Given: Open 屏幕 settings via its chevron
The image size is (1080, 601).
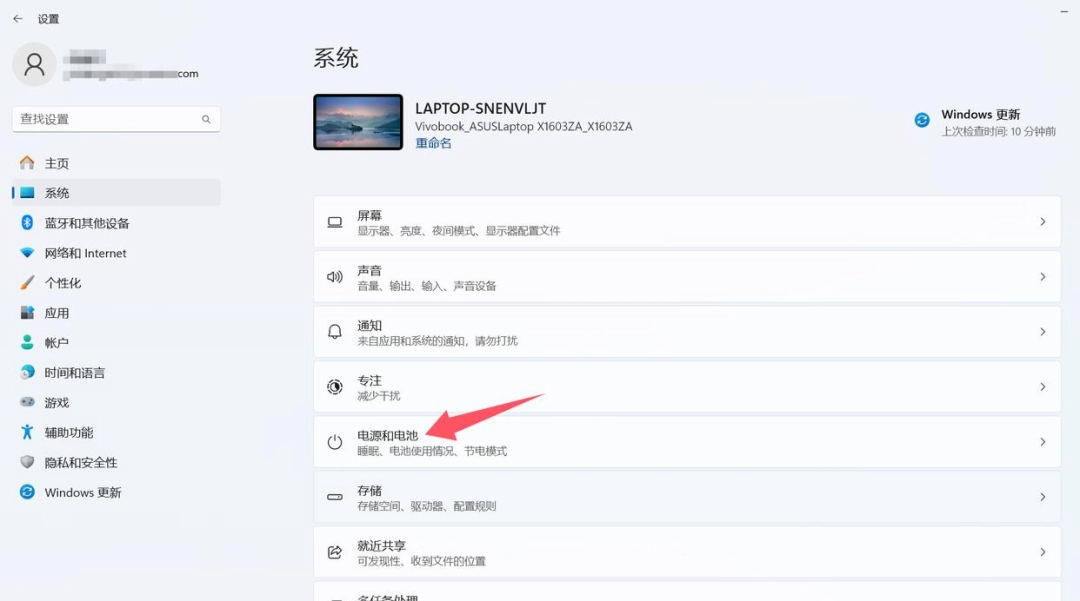Looking at the screenshot, I should (x=1043, y=222).
